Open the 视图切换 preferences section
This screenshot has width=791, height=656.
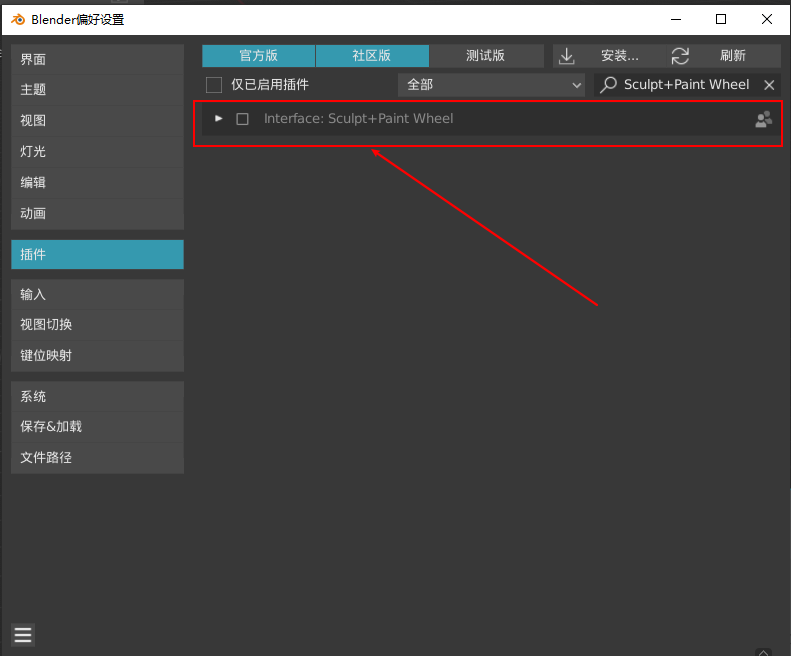tap(97, 324)
